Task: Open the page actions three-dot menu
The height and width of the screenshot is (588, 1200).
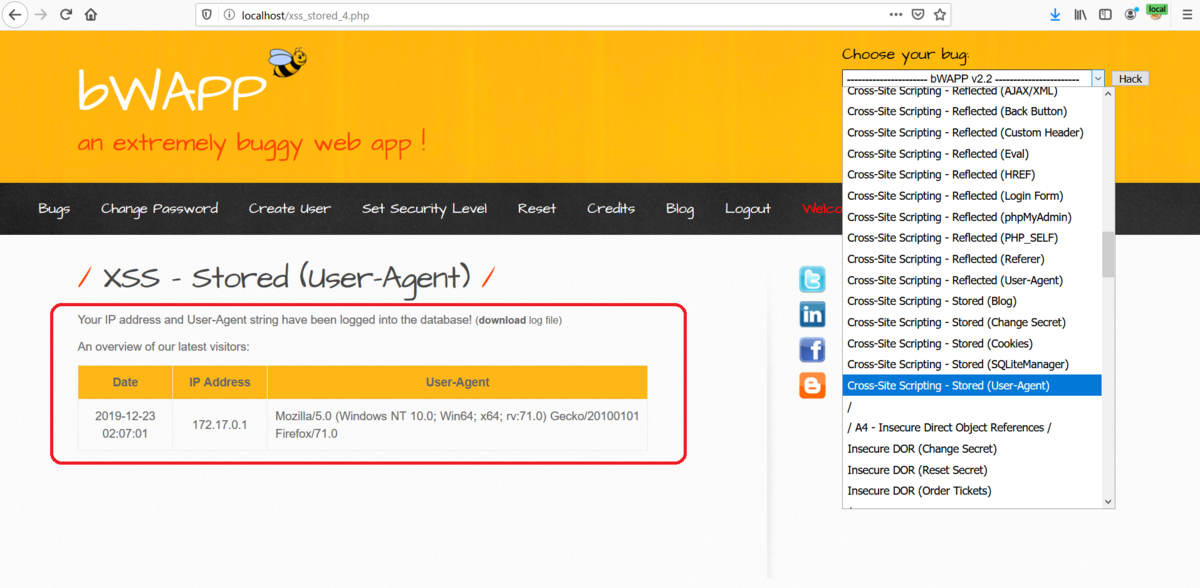Action: 896,15
